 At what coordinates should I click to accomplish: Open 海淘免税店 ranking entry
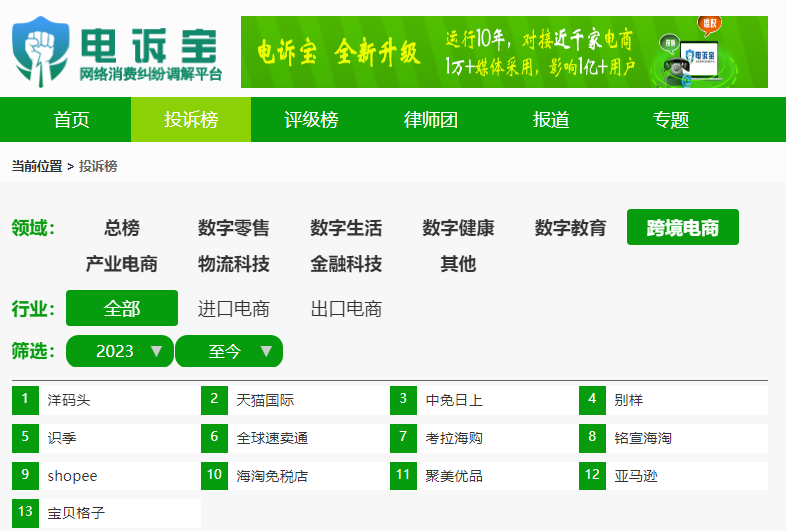(x=272, y=476)
